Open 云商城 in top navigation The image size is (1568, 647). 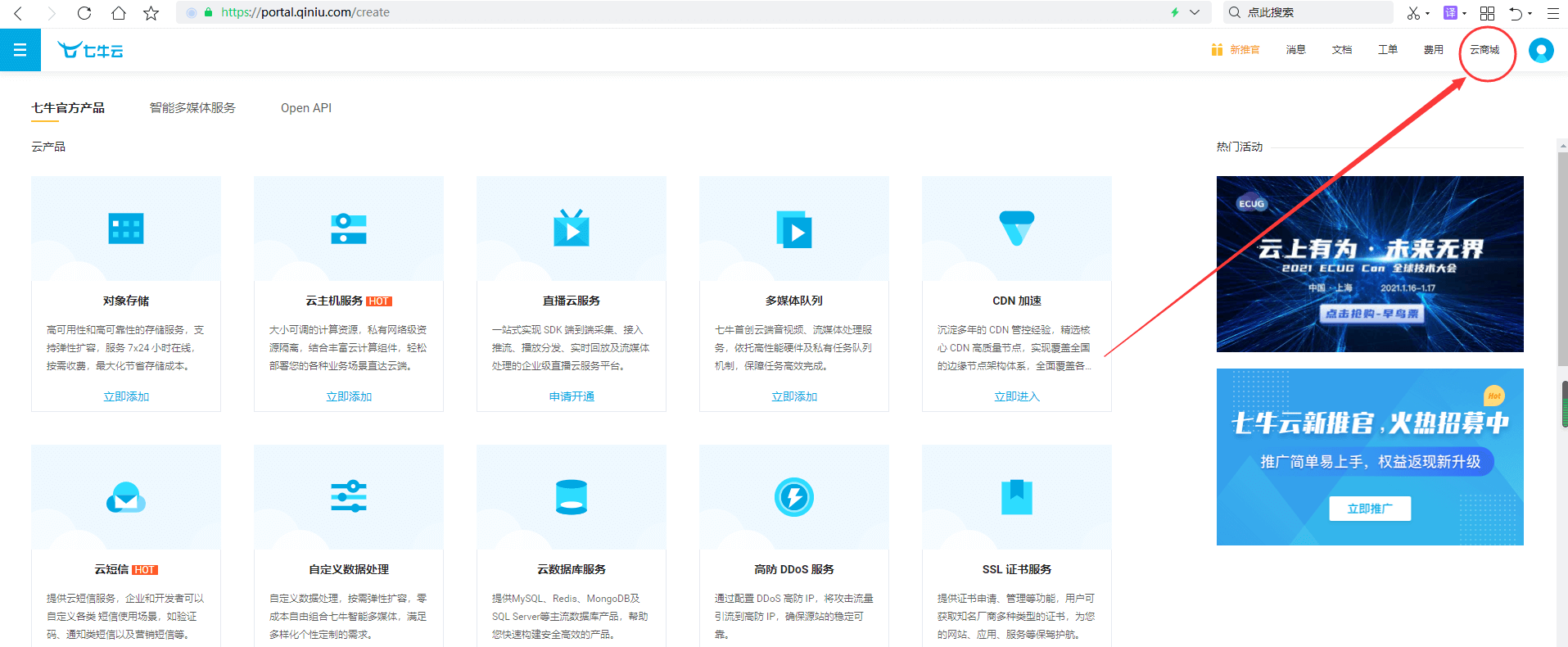[1484, 50]
